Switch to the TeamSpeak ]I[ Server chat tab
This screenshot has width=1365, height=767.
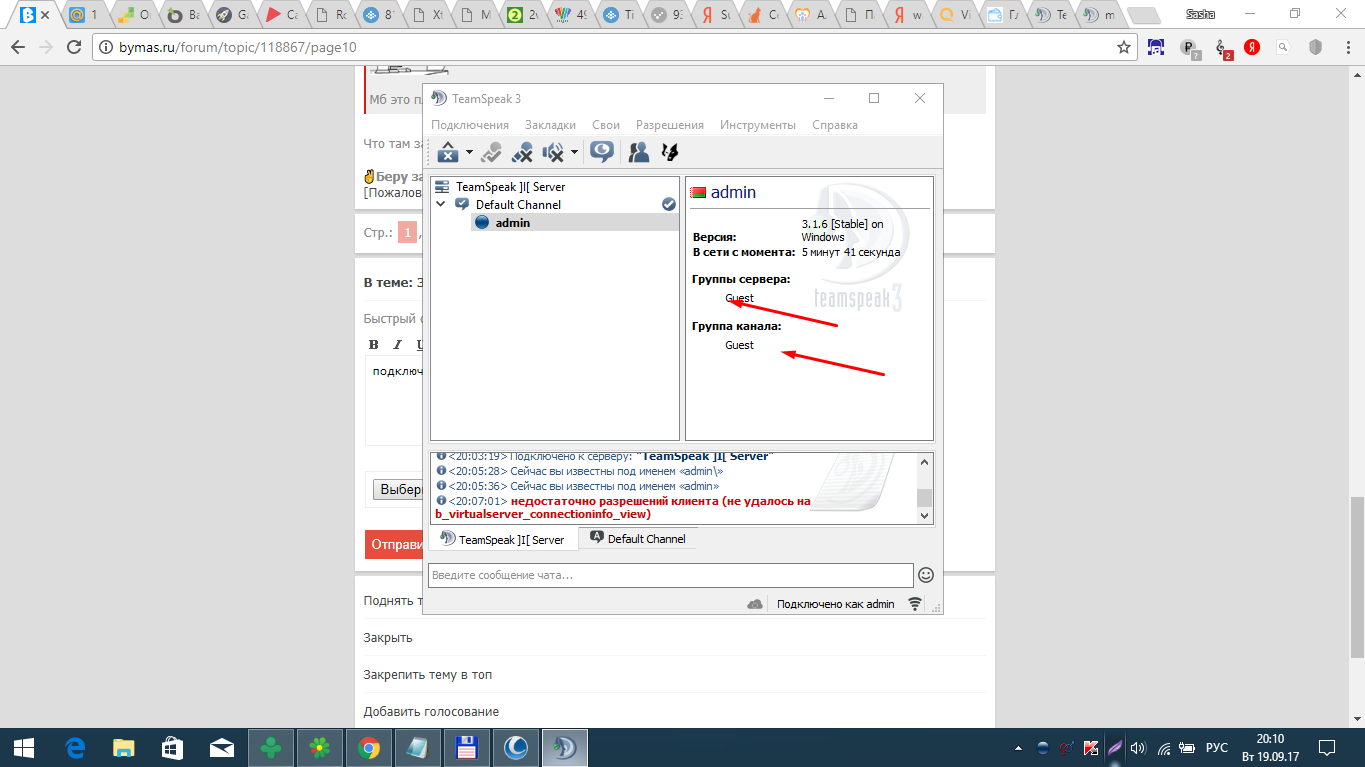502,539
